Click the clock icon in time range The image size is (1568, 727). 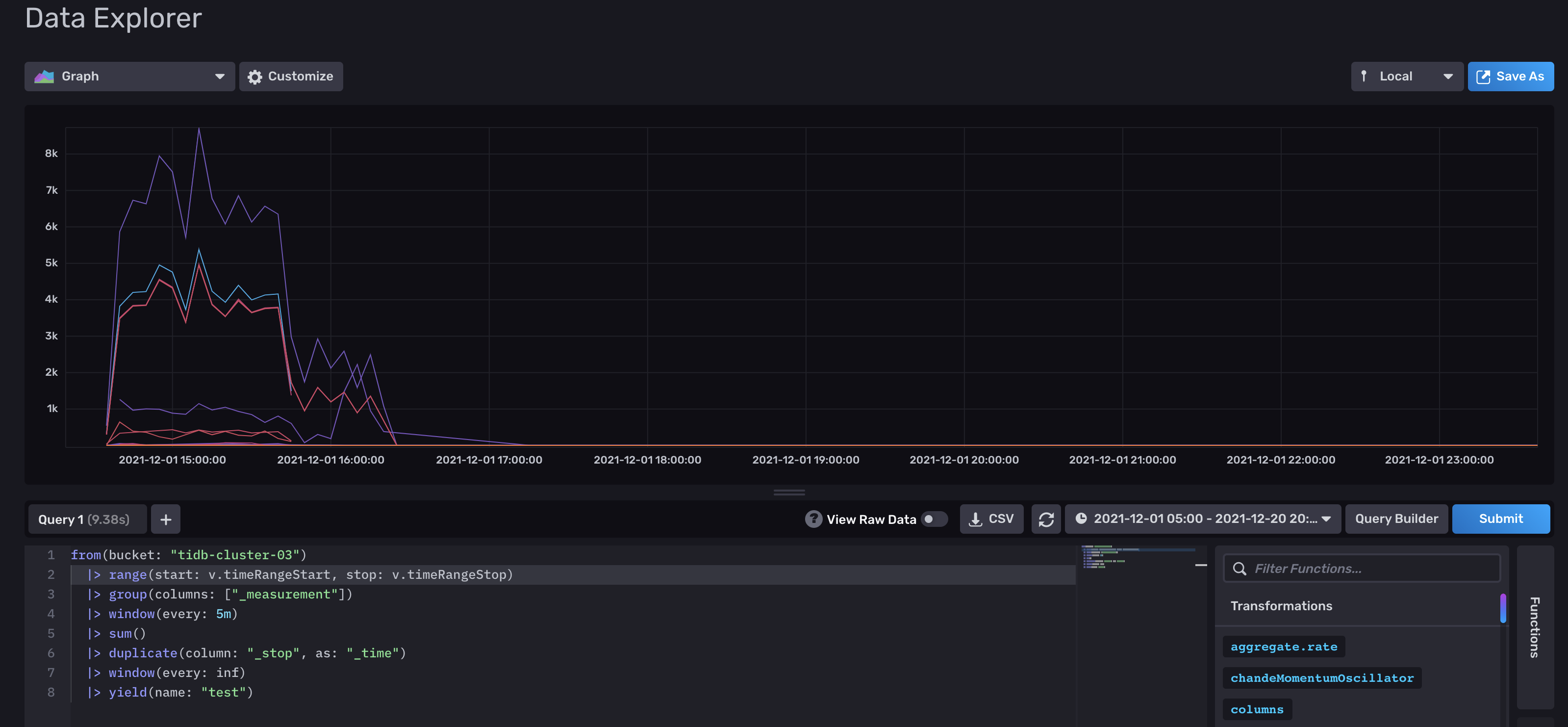pos(1081,519)
